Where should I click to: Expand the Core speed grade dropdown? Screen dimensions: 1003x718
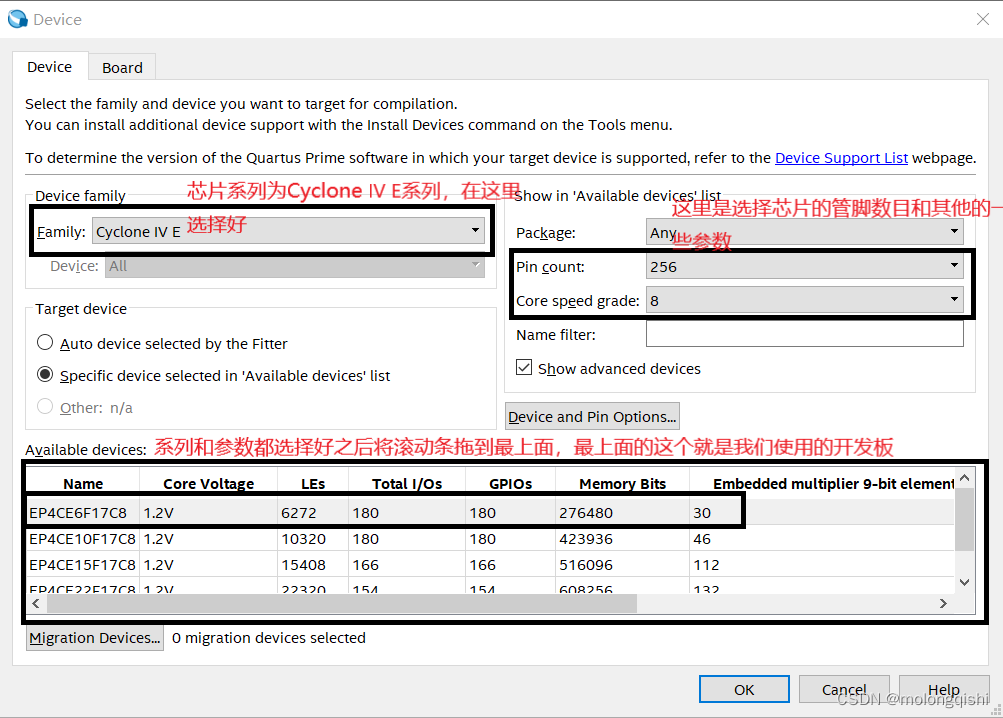point(805,300)
